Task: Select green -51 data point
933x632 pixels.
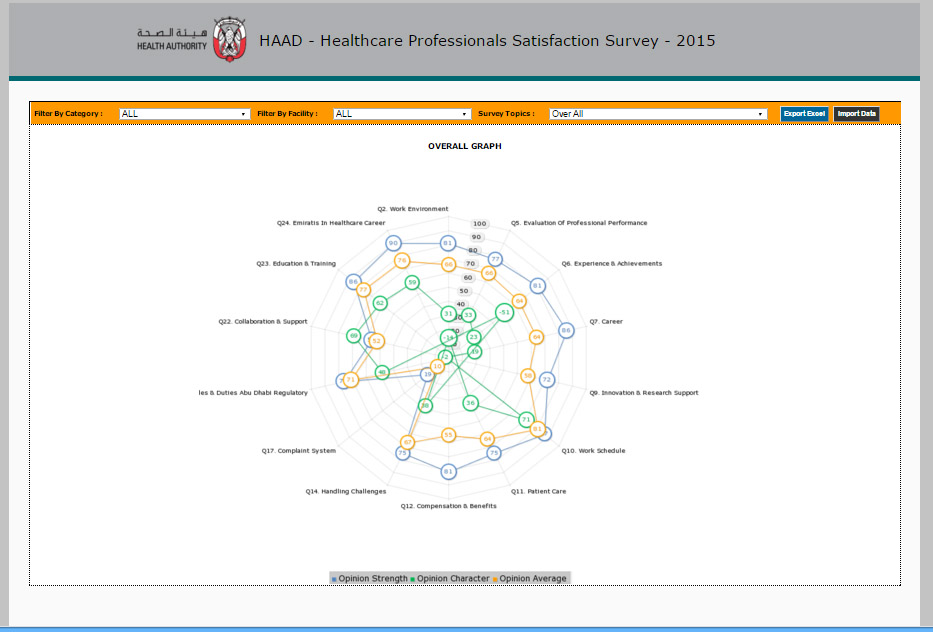Action: click(504, 312)
